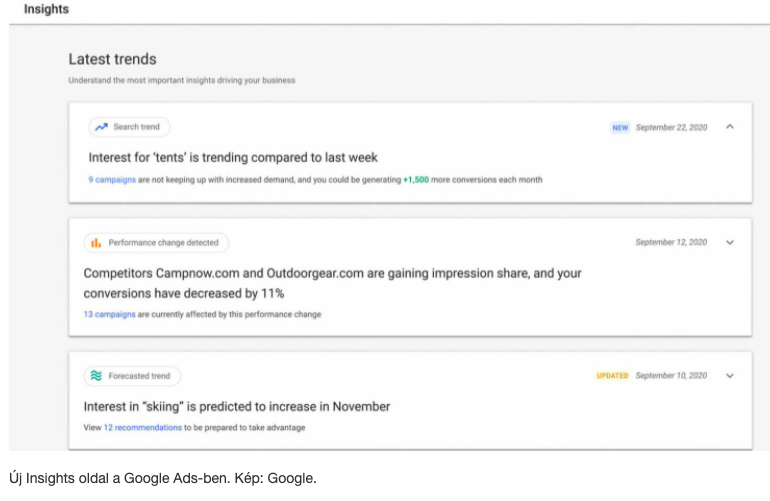This screenshot has height=501, width=770.
Task: Click the Performance change detected chip
Action: pyautogui.click(x=156, y=243)
